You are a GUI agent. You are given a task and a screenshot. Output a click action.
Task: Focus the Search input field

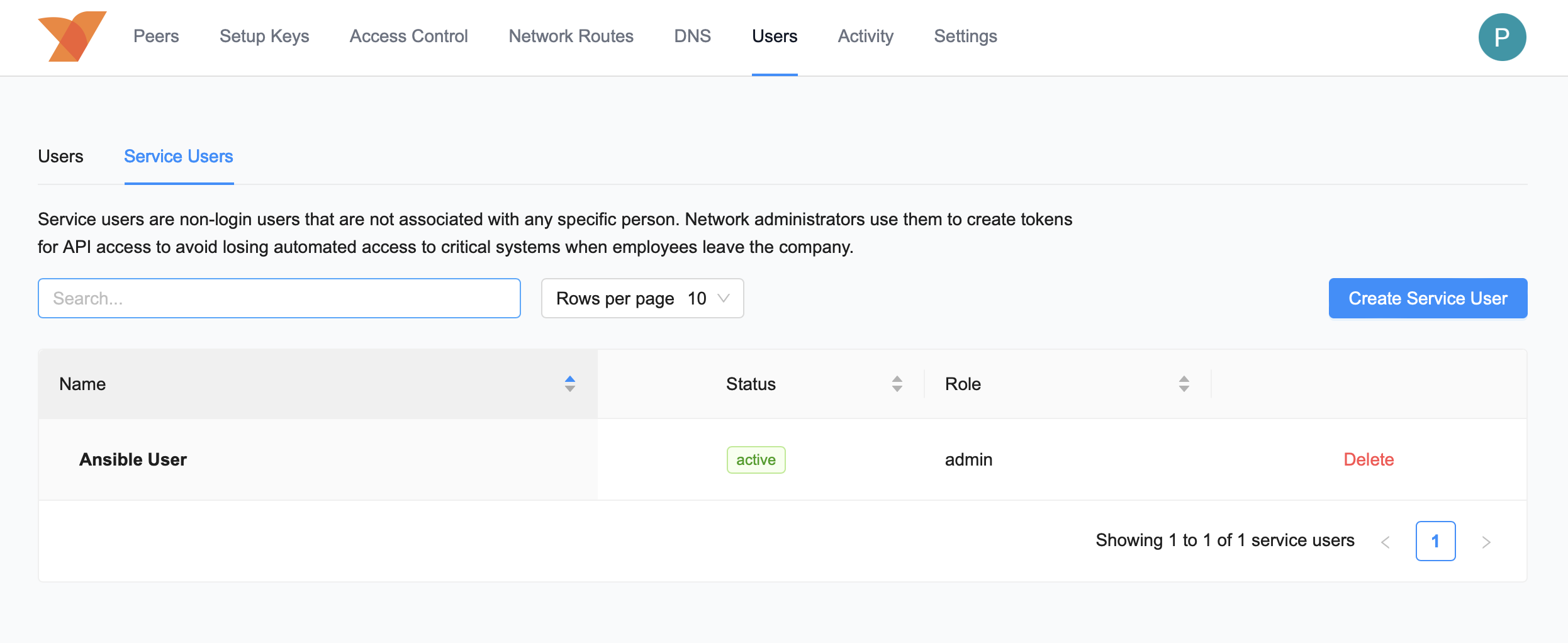pos(279,298)
